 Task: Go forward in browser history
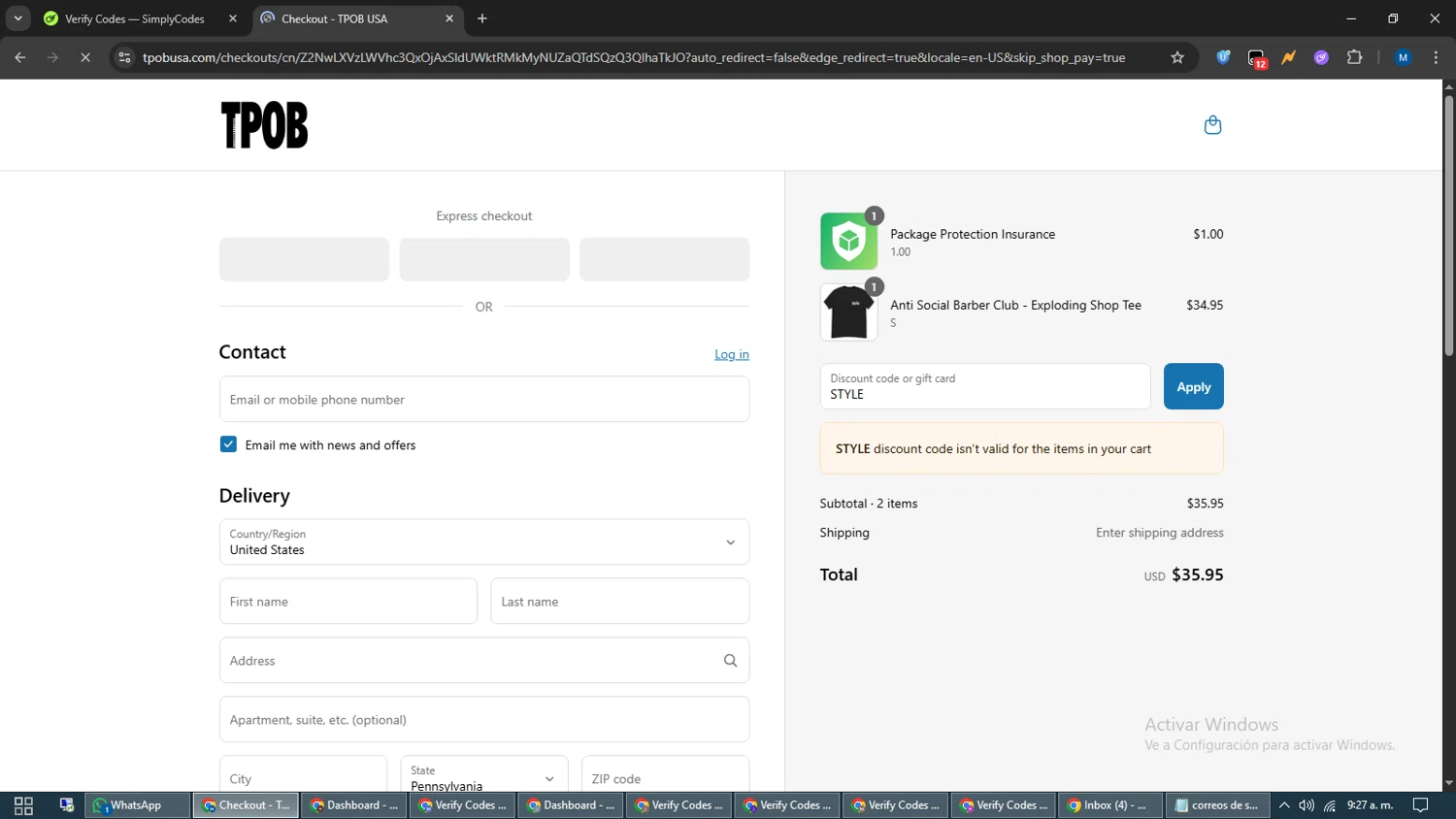pos(52,57)
